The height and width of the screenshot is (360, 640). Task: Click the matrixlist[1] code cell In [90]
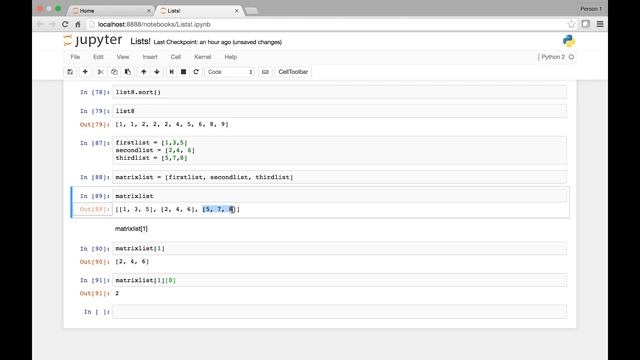[x=340, y=248]
